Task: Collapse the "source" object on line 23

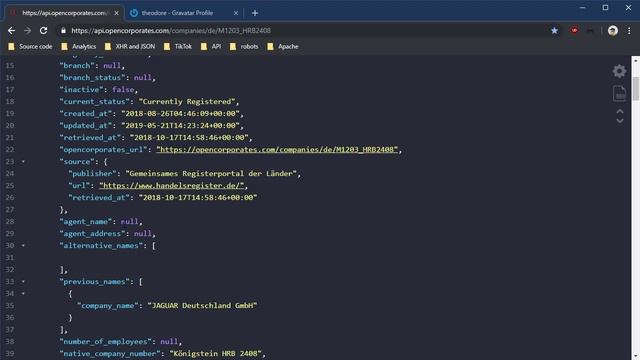Action: [x=23, y=162]
